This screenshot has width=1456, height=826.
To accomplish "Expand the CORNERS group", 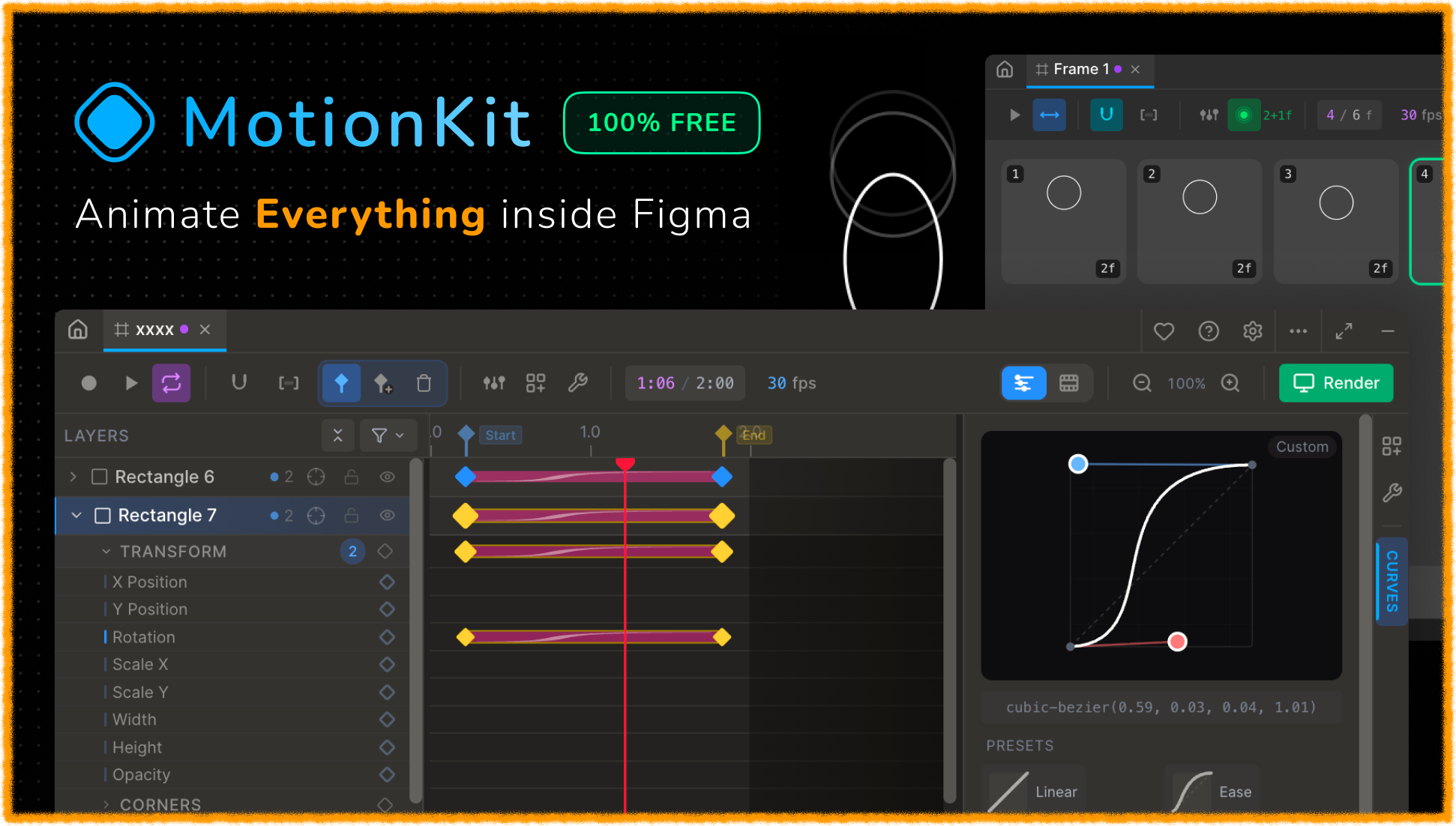I will tap(106, 805).
